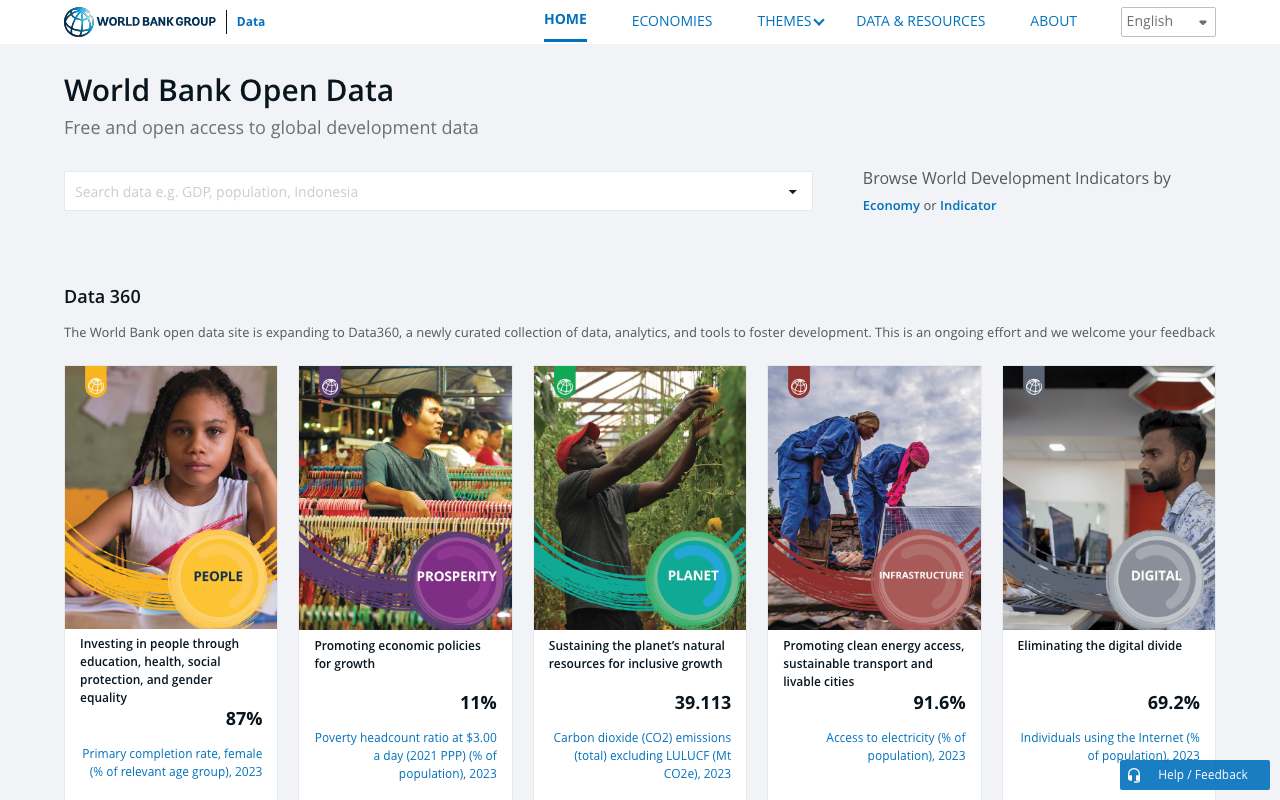Expand the THEMES menu chevron
1280x800 pixels.
tap(819, 22)
